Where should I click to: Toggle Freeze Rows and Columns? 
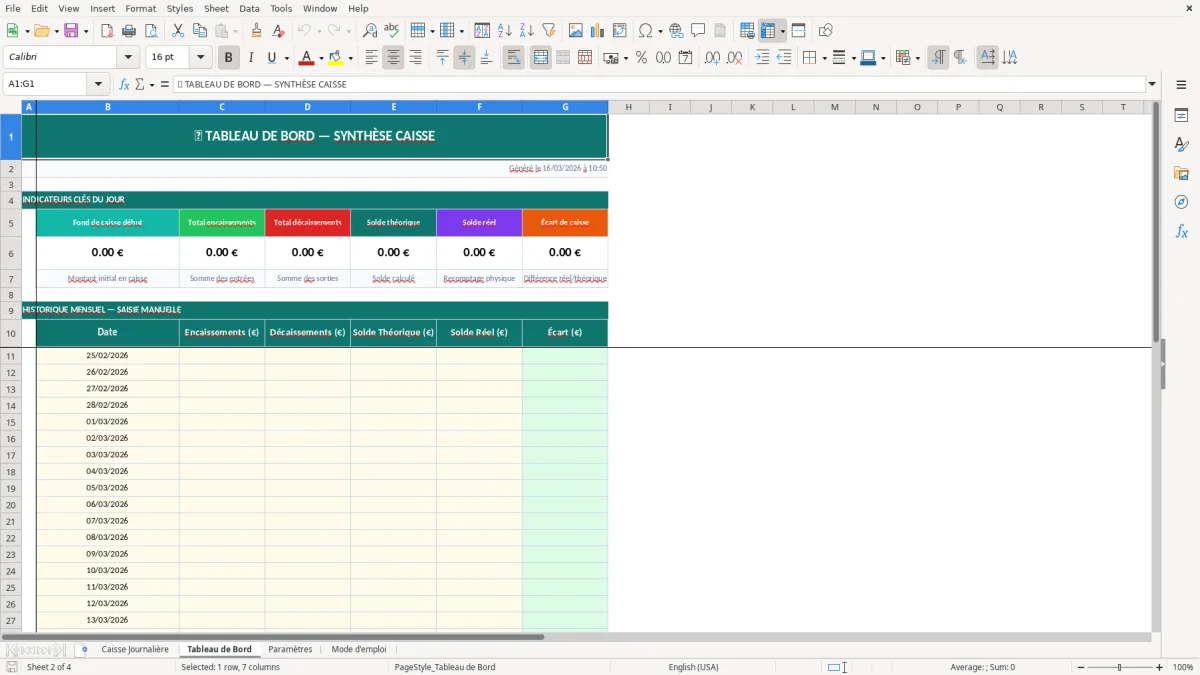(768, 31)
